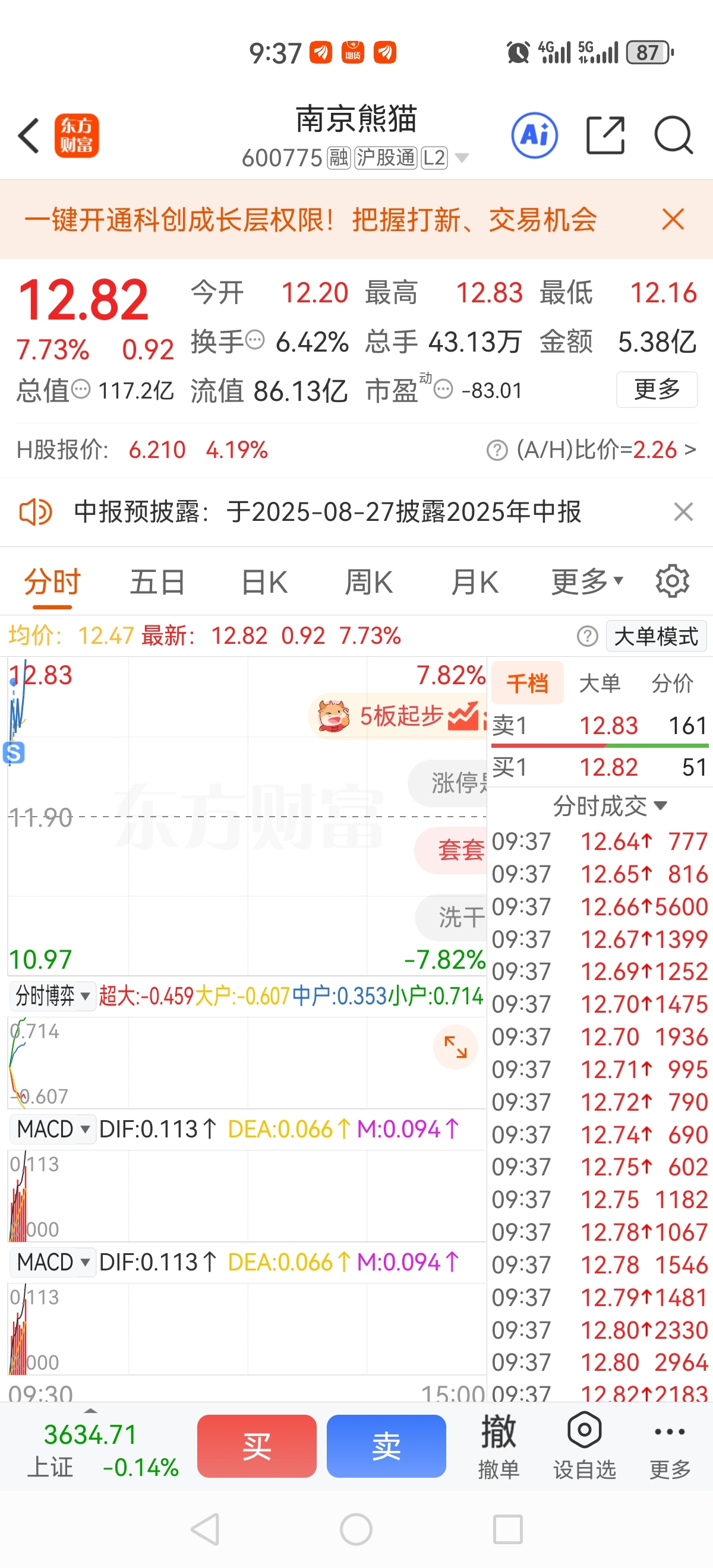Open the 东方财富 logo icon
Viewport: 713px width, 1568px height.
(x=77, y=136)
